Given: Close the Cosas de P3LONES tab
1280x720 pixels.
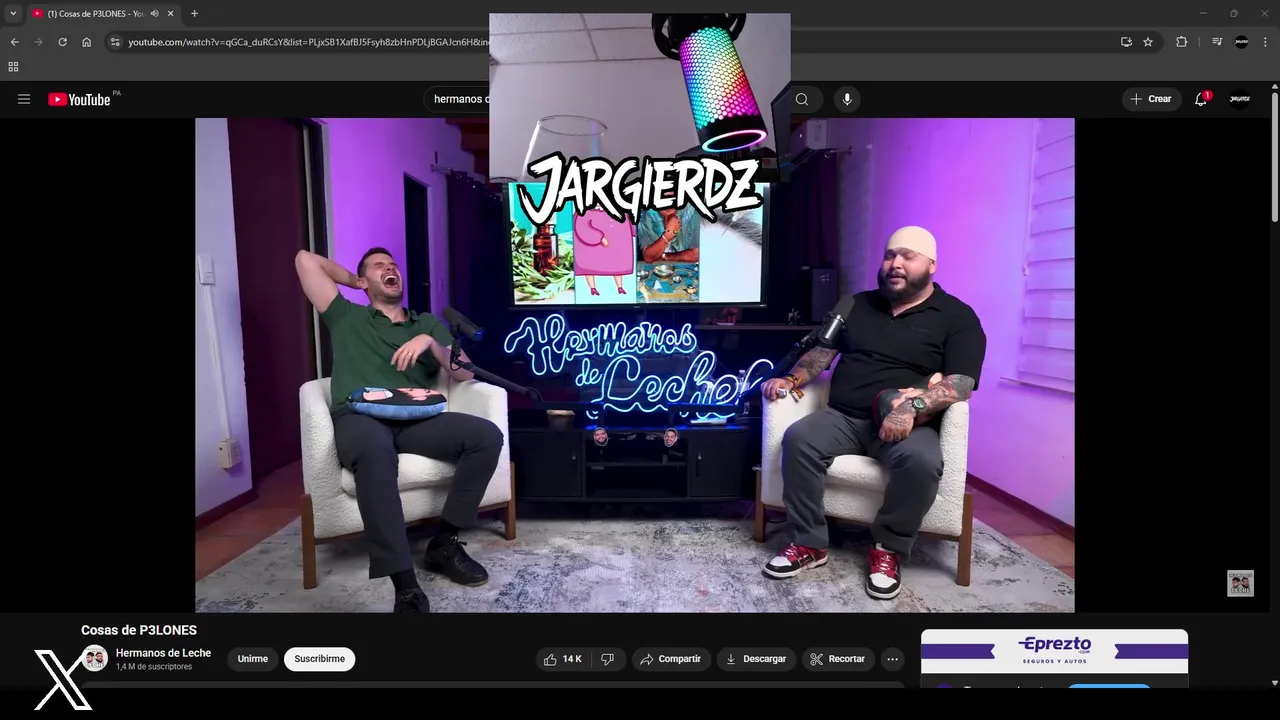Looking at the screenshot, I should pos(171,13).
